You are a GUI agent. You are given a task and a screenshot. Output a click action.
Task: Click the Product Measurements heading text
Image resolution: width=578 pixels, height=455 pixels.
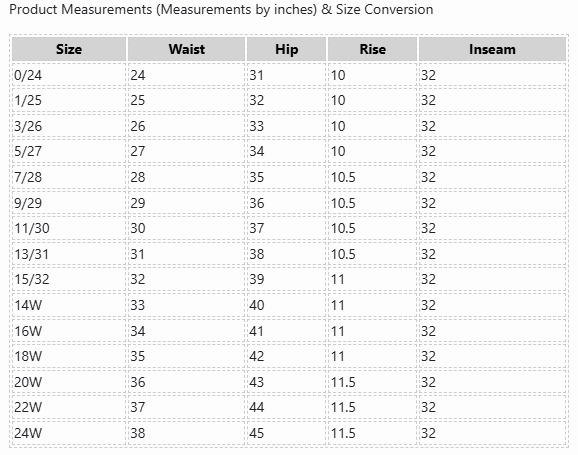[x=221, y=9]
